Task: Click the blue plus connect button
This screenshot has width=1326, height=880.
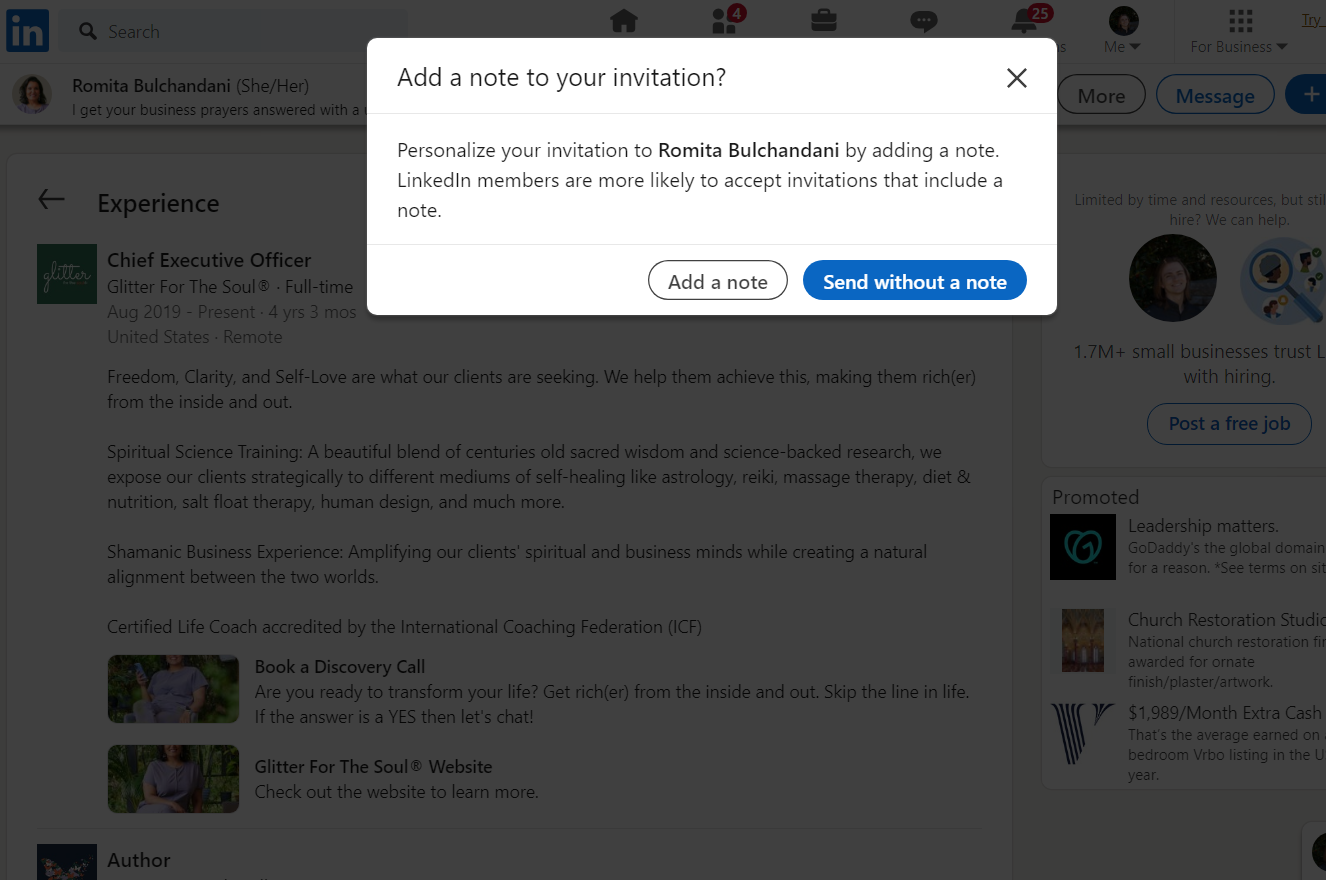Action: pos(1305,95)
